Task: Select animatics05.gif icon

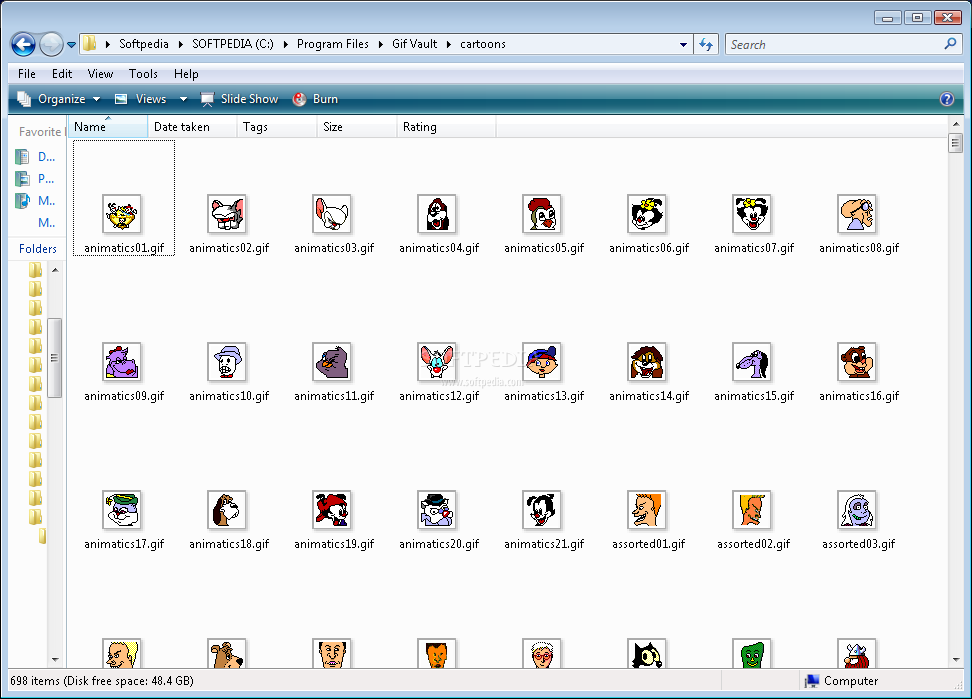Action: tap(542, 214)
